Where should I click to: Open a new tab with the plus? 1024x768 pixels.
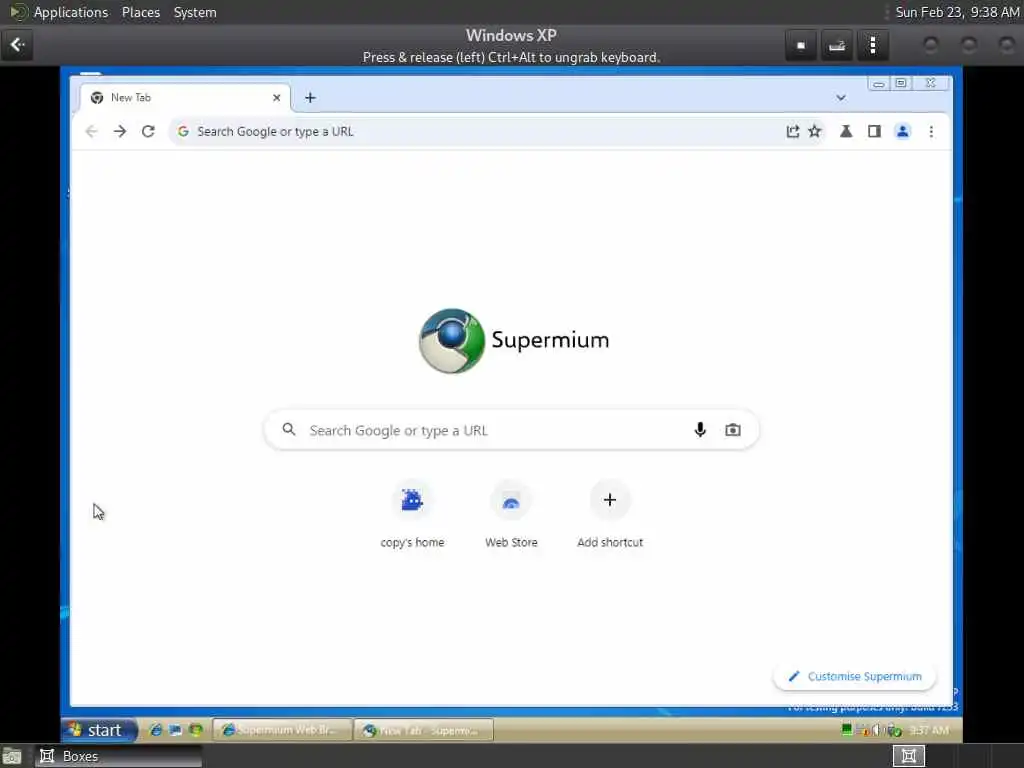coord(310,97)
